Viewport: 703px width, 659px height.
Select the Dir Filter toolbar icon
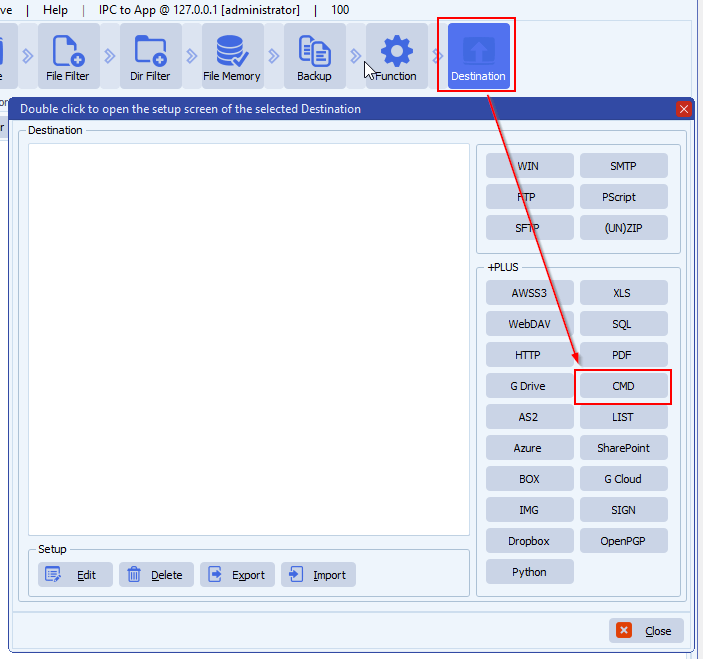150,56
